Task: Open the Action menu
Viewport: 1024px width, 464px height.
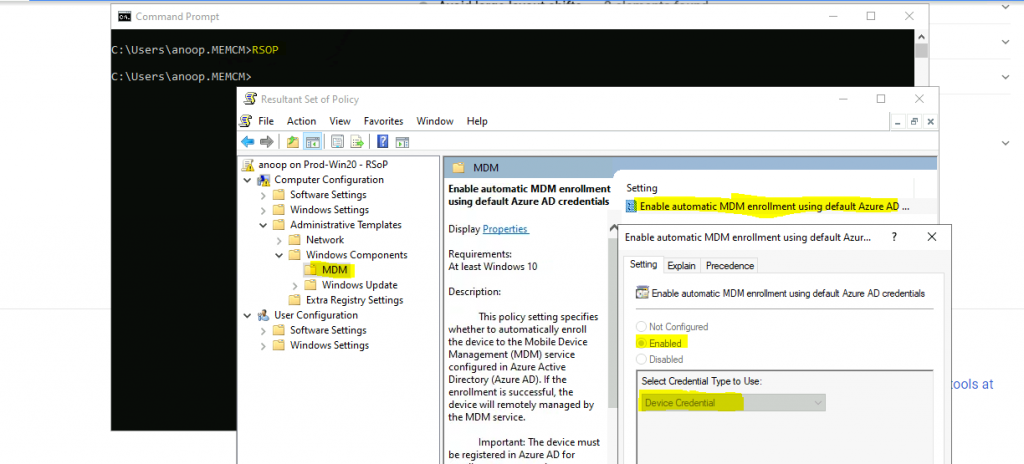Action: point(301,121)
